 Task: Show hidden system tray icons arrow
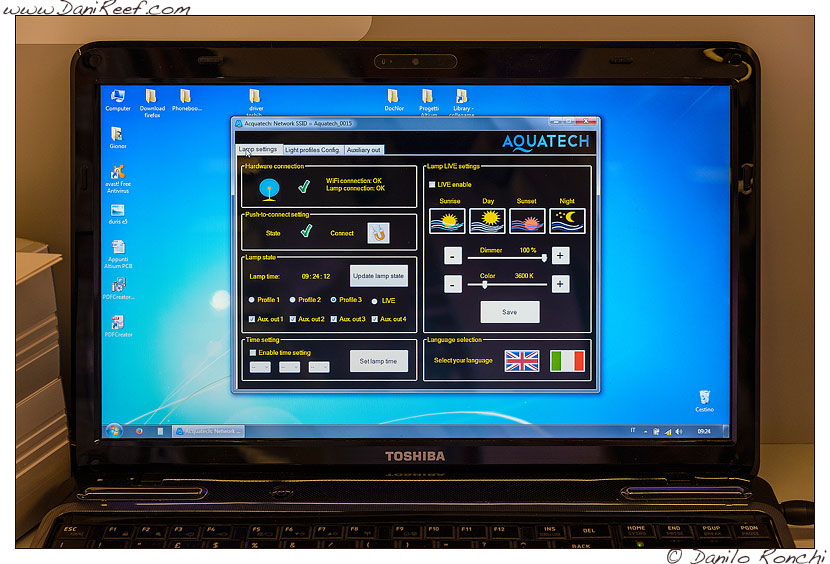coord(645,432)
